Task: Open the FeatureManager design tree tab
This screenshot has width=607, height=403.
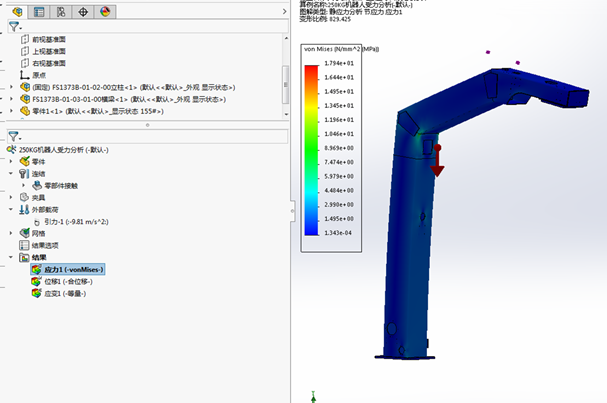Action: click(17, 12)
